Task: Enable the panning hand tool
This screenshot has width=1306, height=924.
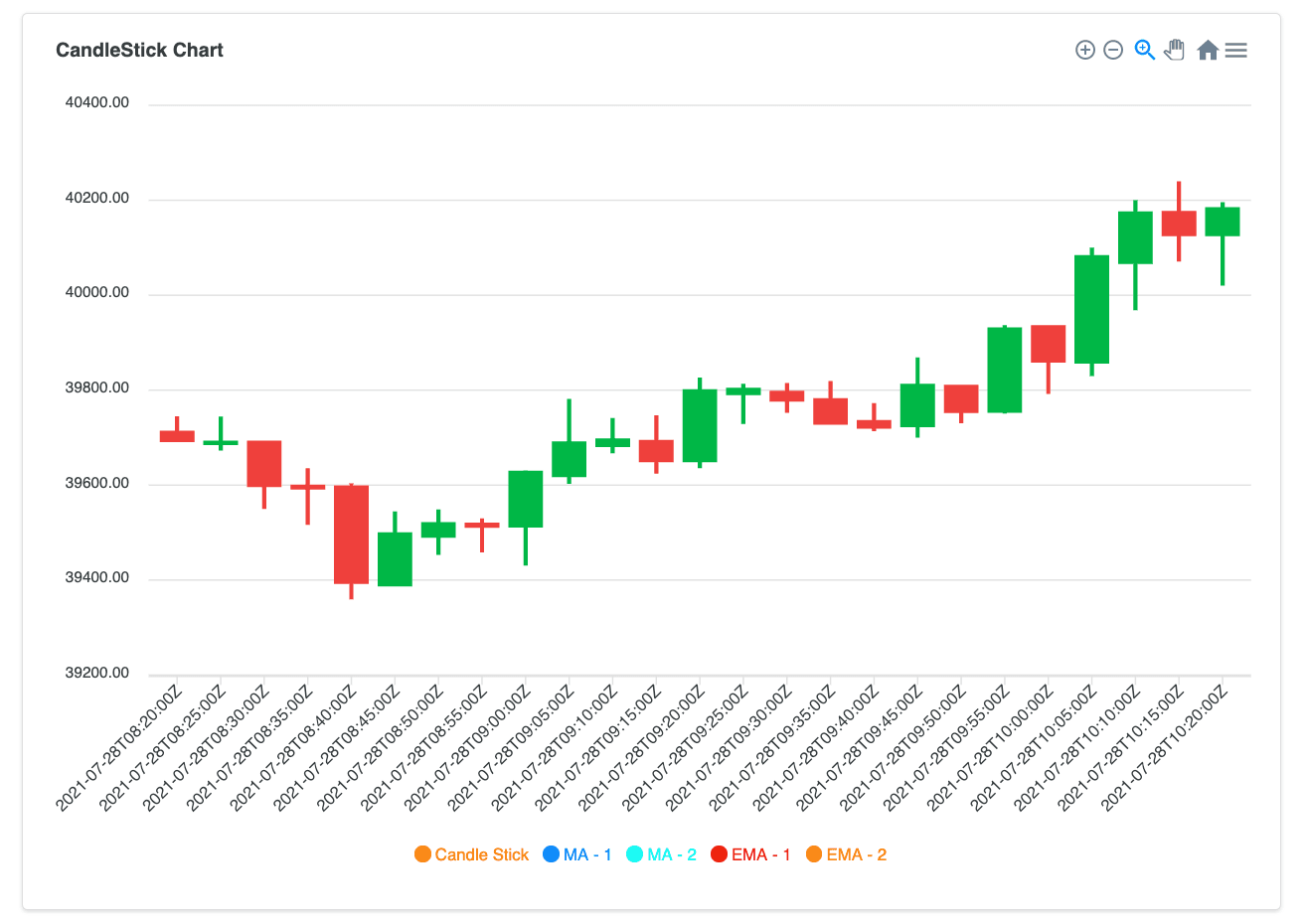Action: pyautogui.click(x=1175, y=50)
